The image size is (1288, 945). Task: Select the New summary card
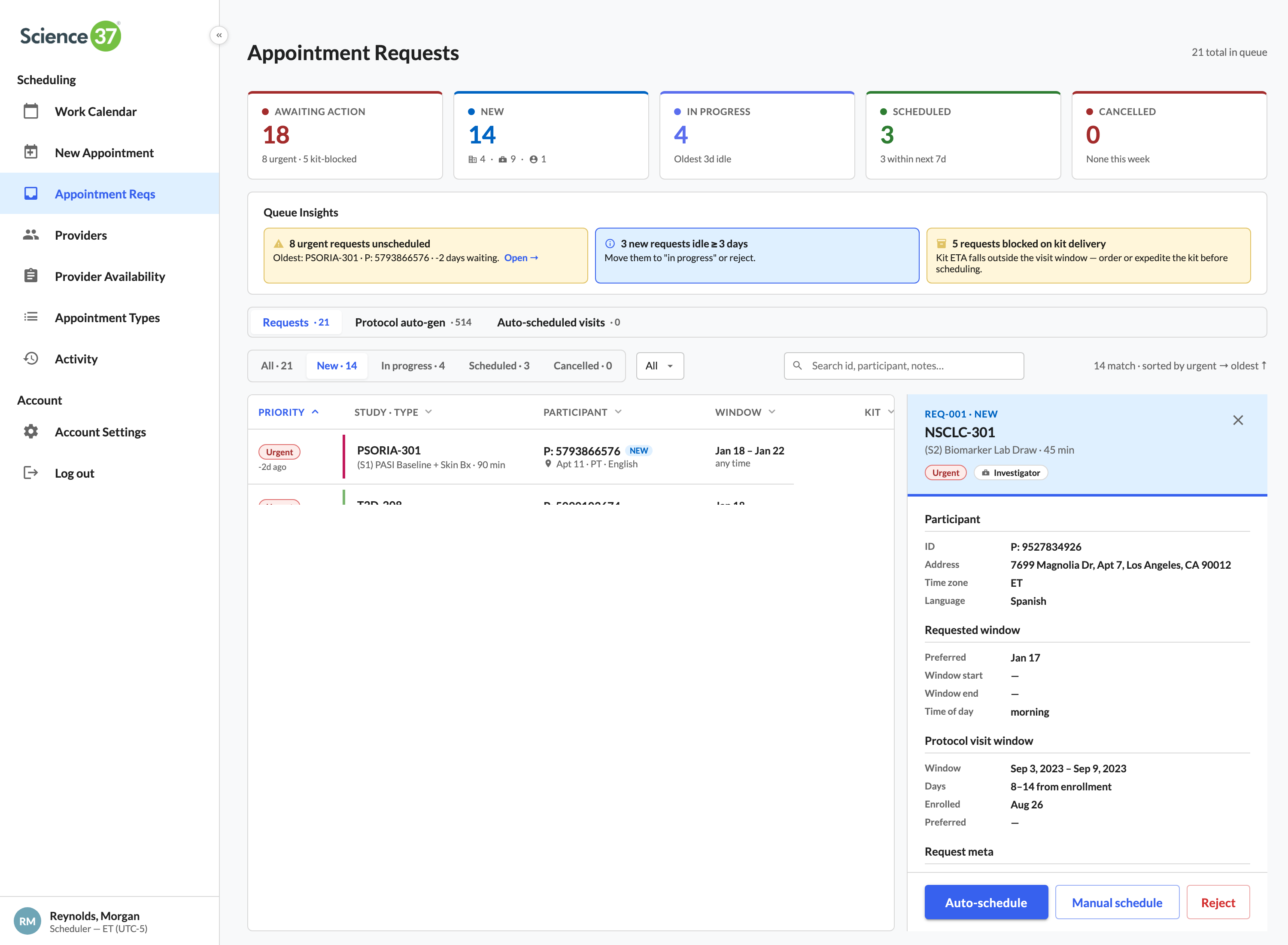click(551, 135)
